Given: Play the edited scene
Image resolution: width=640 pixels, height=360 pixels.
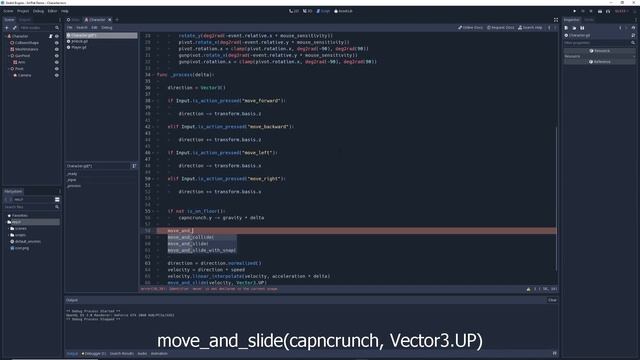Looking at the screenshot, I should [600, 11].
